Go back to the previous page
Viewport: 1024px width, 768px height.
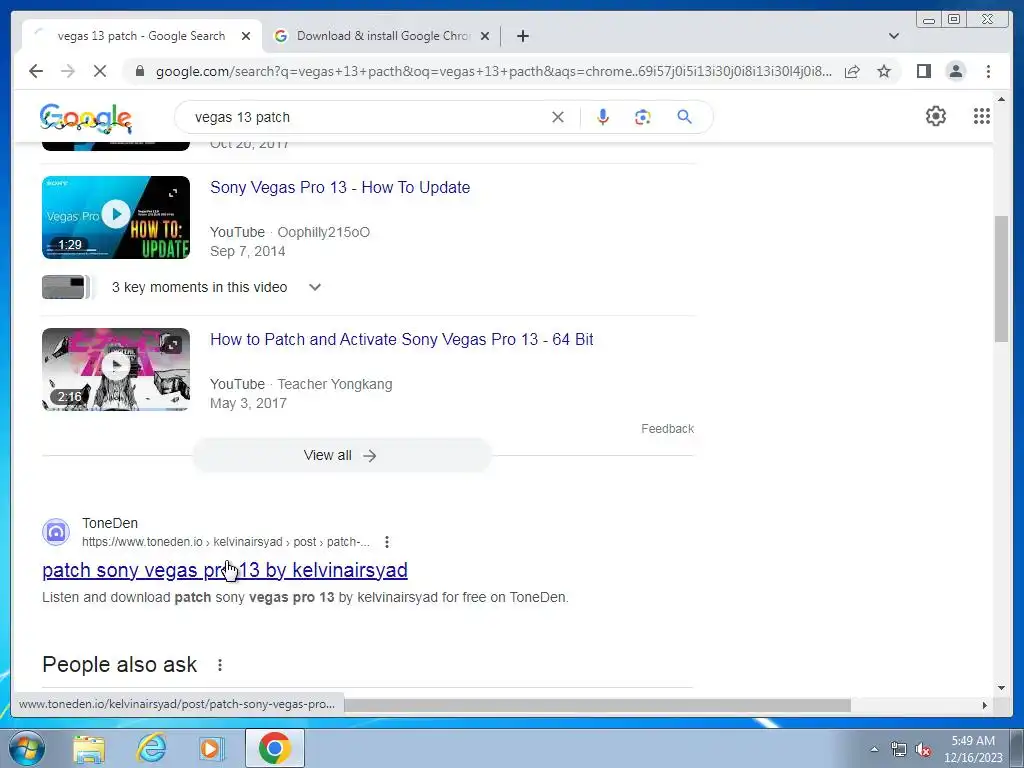[x=36, y=71]
